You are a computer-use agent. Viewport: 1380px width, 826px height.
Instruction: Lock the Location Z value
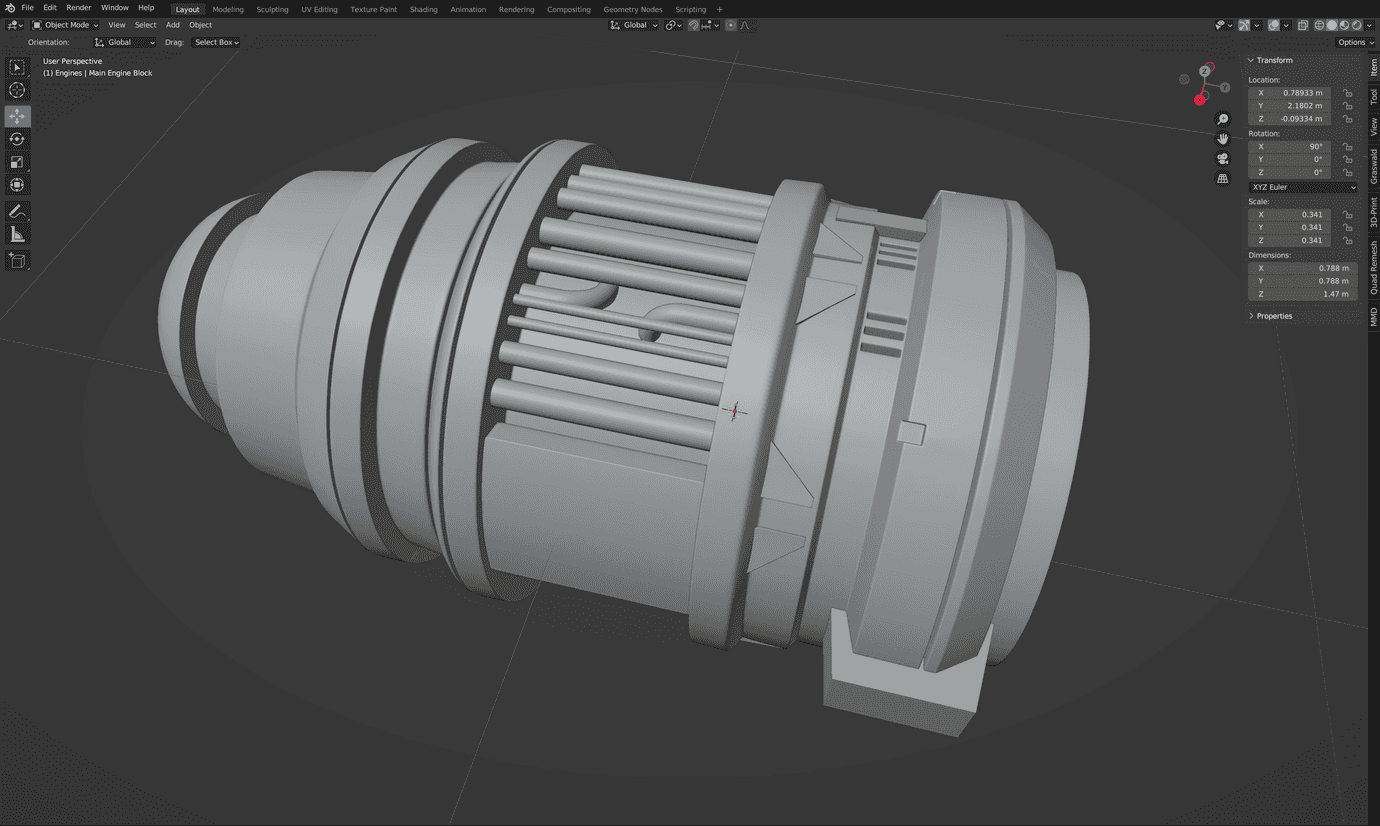1348,119
